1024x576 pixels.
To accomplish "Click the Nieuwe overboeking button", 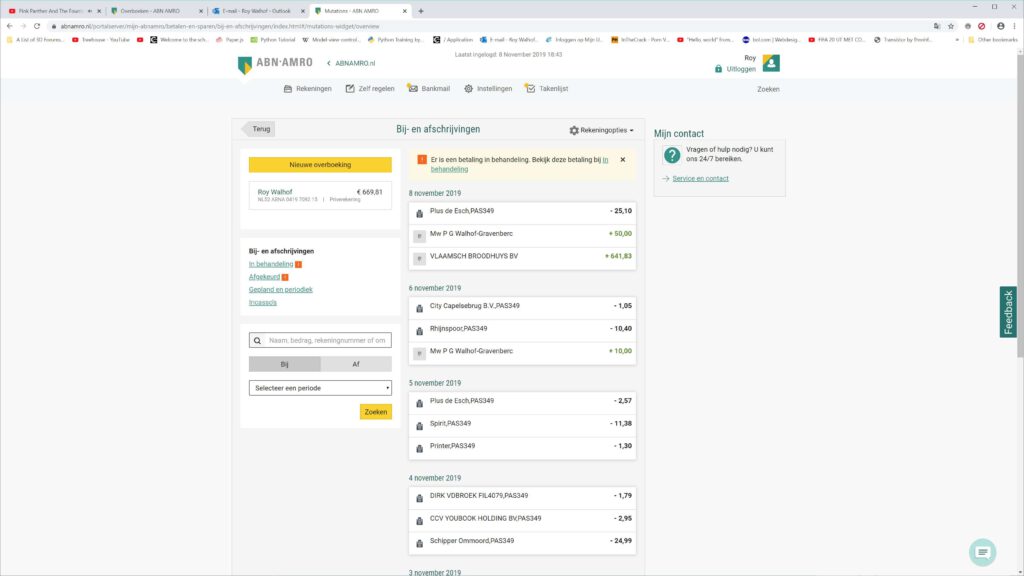I will coord(320,165).
